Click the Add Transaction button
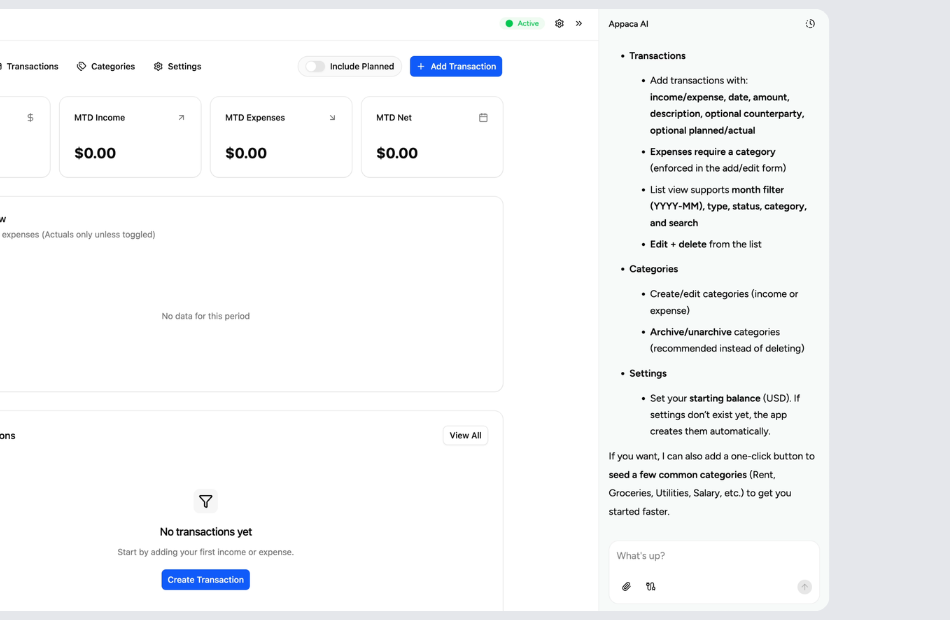Viewport: 950px width, 620px height. [456, 66]
